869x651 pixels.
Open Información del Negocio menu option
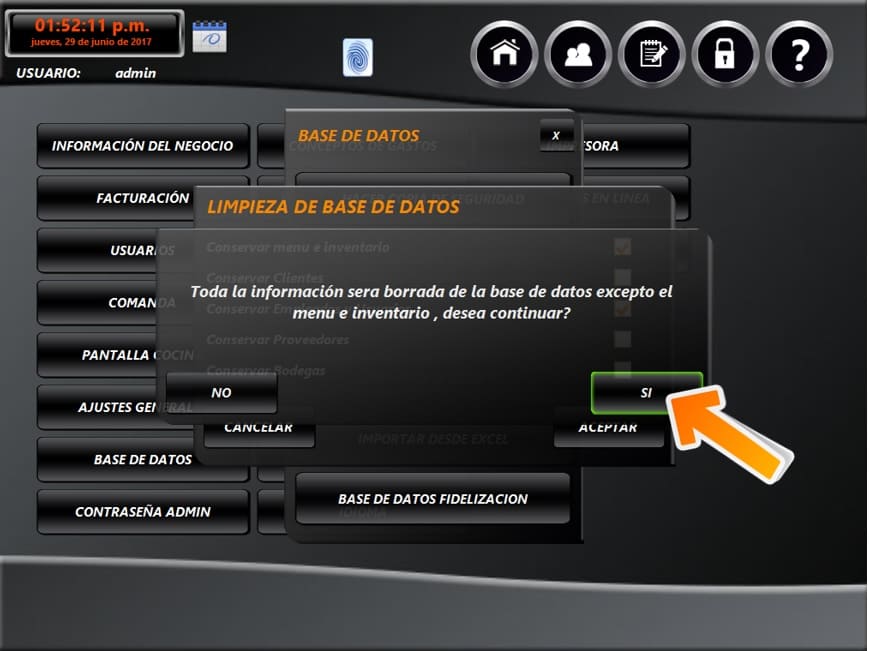point(142,146)
